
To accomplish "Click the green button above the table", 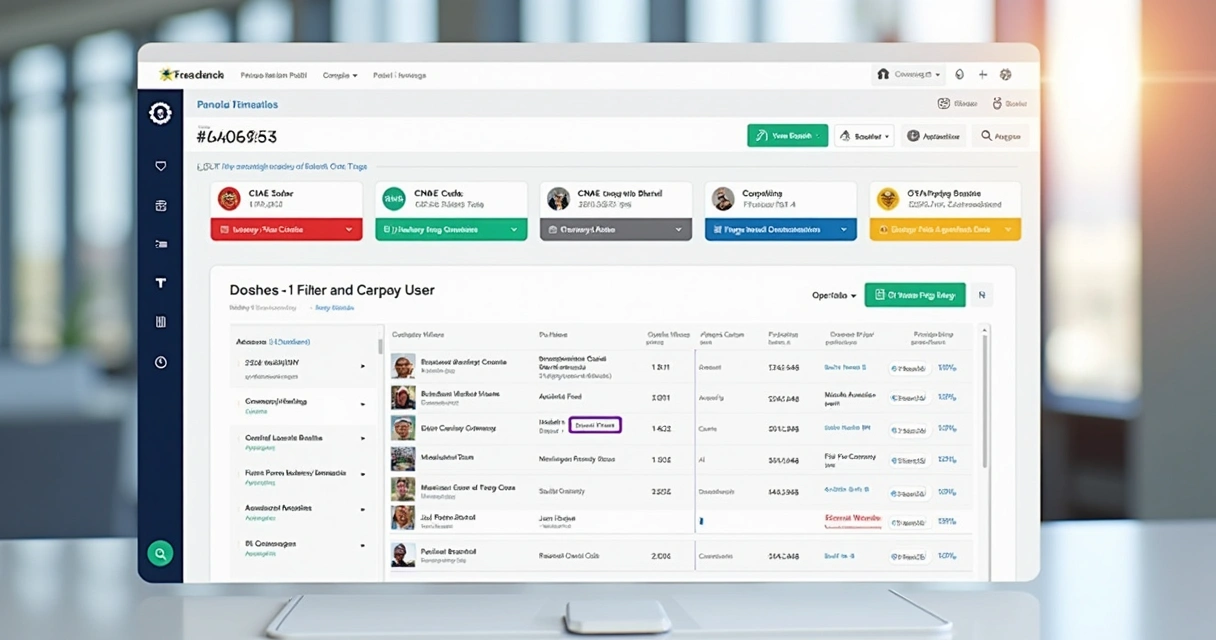I will pos(914,295).
